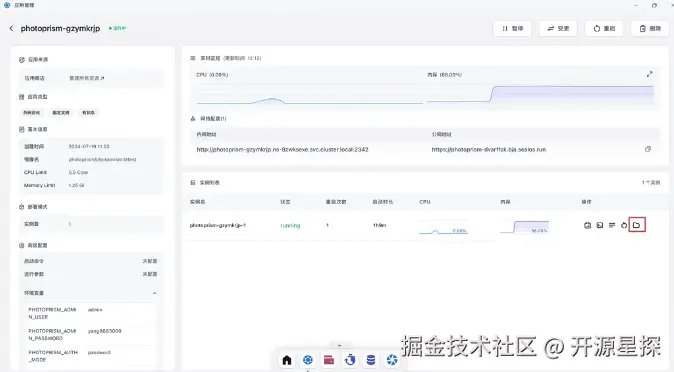Image resolution: width=674 pixels, height=372 pixels.
Task: Click the startup command row in advanced config
Action: tap(90, 261)
